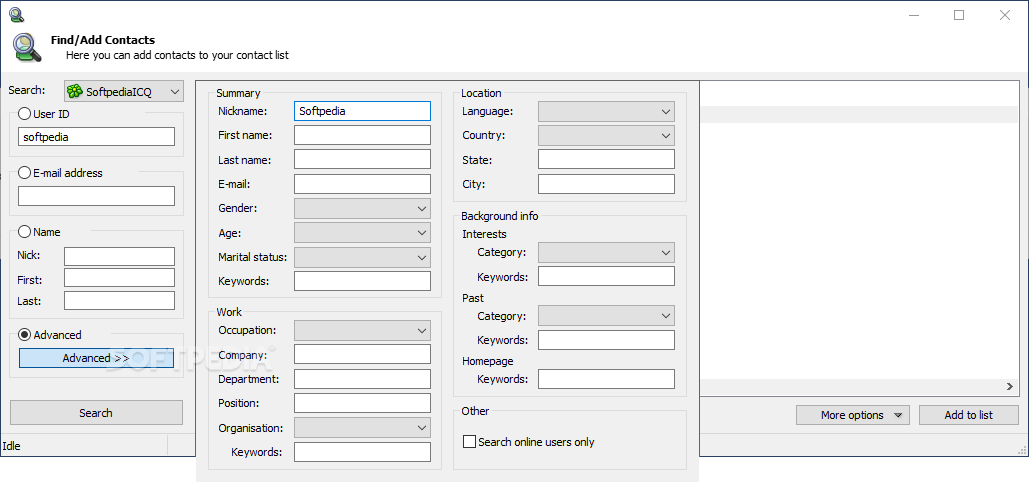
Task: Click the Add to list button
Action: click(969, 415)
